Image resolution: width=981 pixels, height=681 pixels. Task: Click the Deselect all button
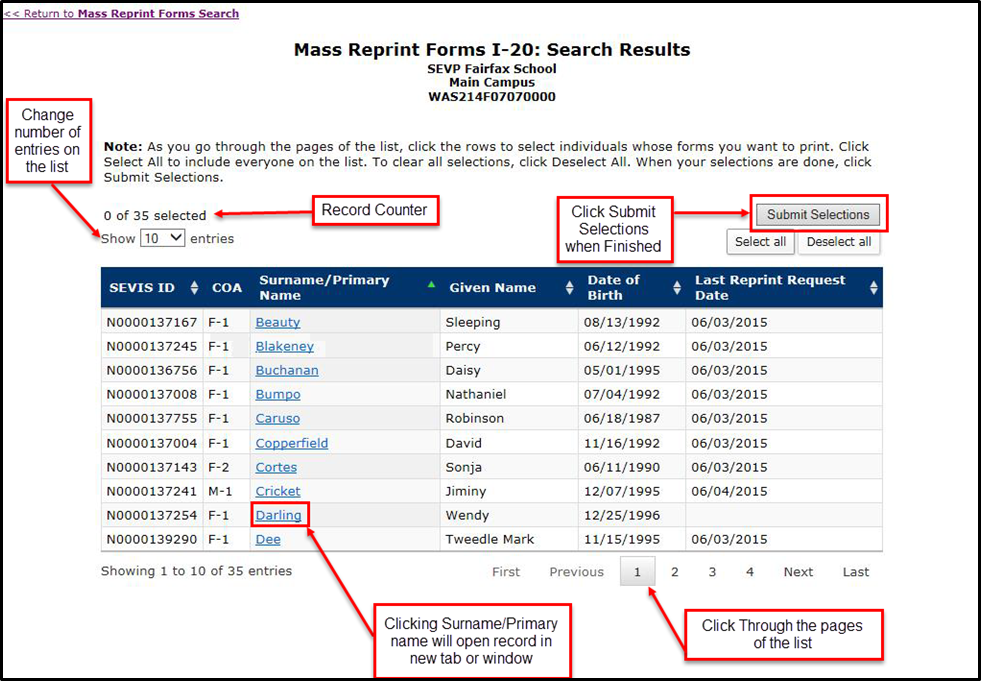coord(839,242)
